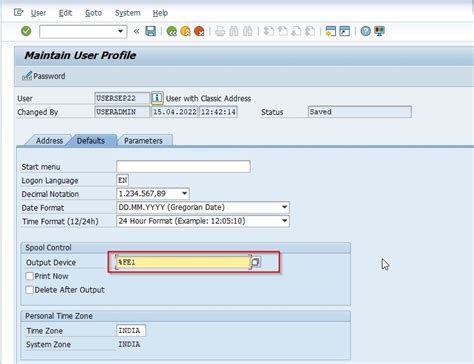Image resolution: width=474 pixels, height=364 pixels.
Task: Click the Previous Page icon
Action: coord(283,32)
